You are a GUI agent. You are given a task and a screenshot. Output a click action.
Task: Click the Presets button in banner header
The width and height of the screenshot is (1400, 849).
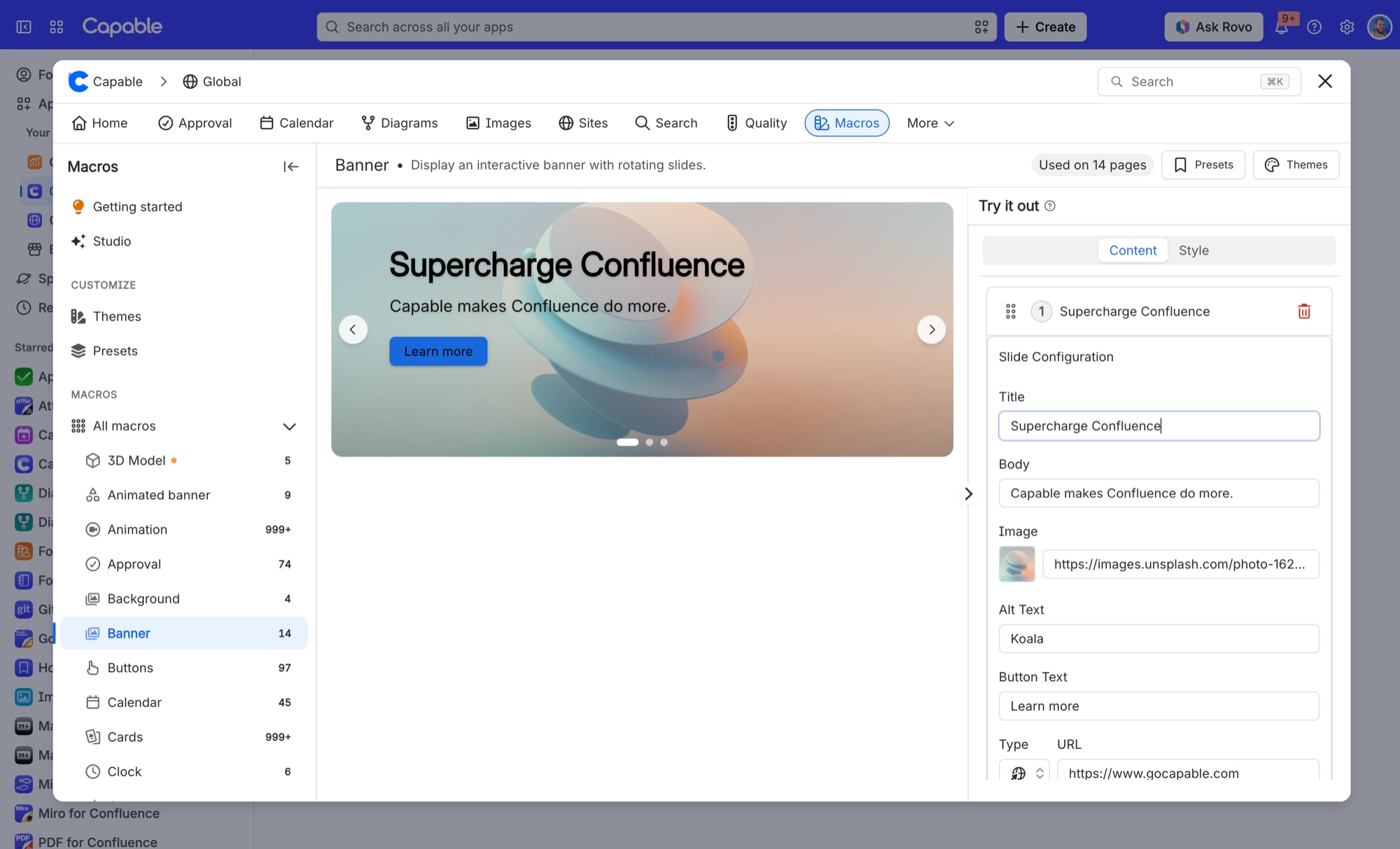1203,165
